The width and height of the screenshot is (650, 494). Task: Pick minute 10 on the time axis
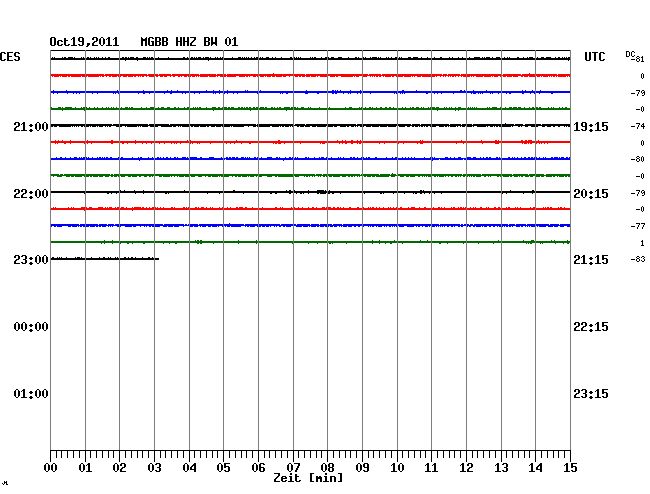(x=397, y=467)
